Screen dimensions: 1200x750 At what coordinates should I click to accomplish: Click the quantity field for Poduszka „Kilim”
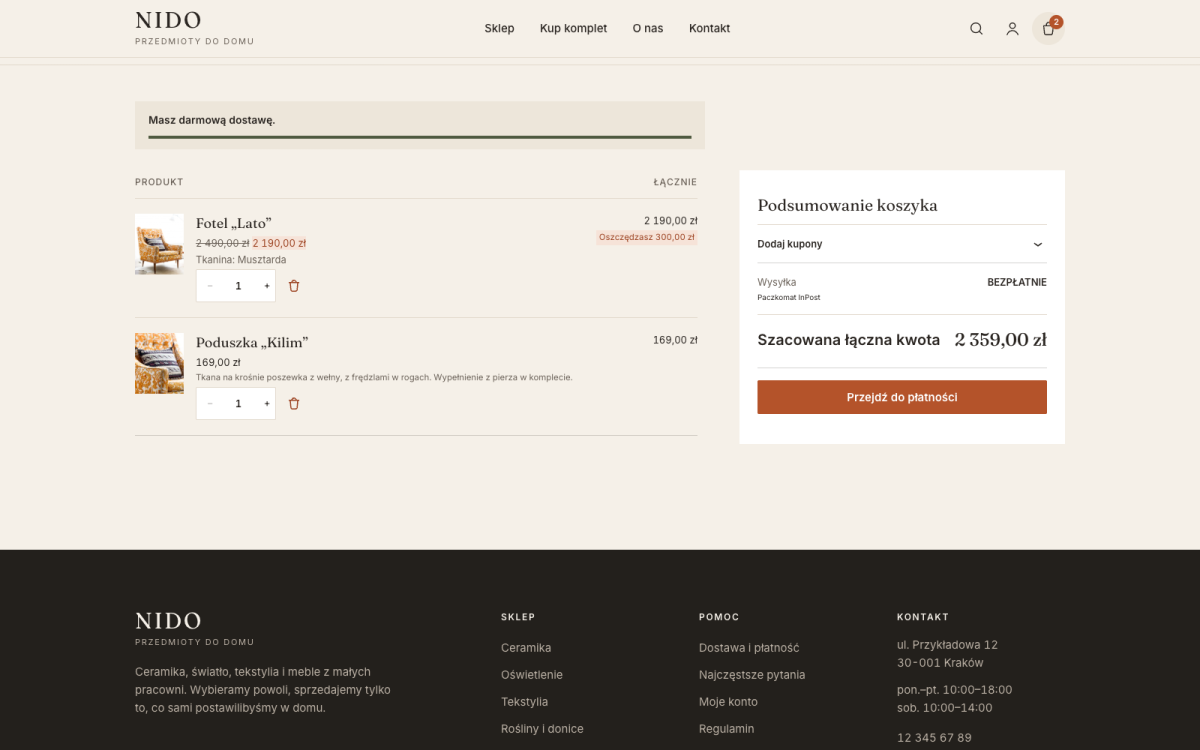pyautogui.click(x=238, y=404)
